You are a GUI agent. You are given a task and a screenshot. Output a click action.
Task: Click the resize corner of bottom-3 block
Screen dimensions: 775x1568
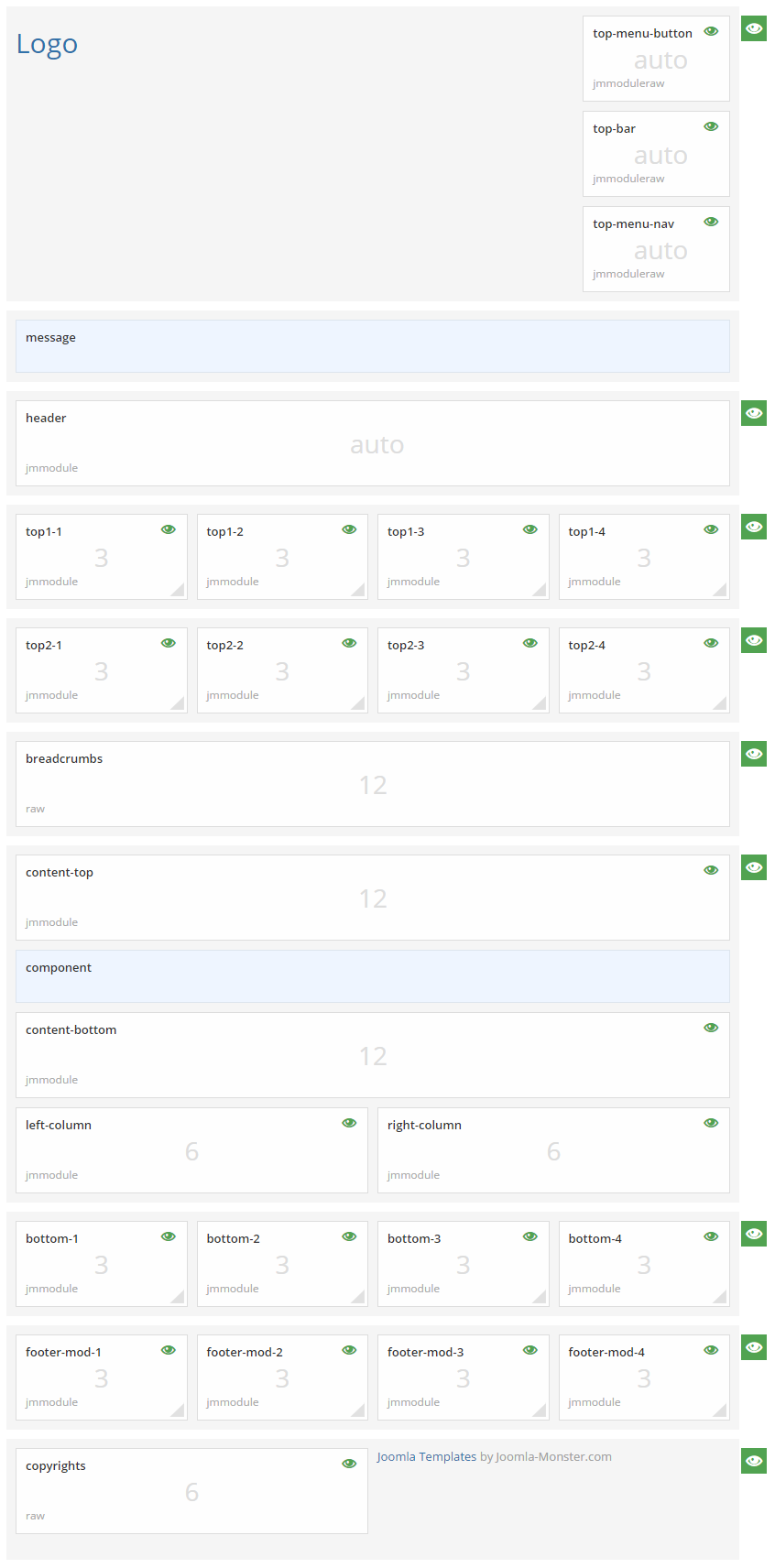point(540,1297)
